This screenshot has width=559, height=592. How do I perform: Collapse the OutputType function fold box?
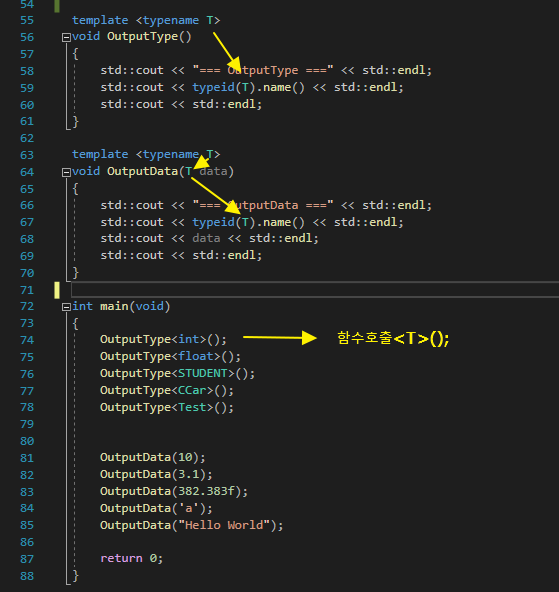66,37
